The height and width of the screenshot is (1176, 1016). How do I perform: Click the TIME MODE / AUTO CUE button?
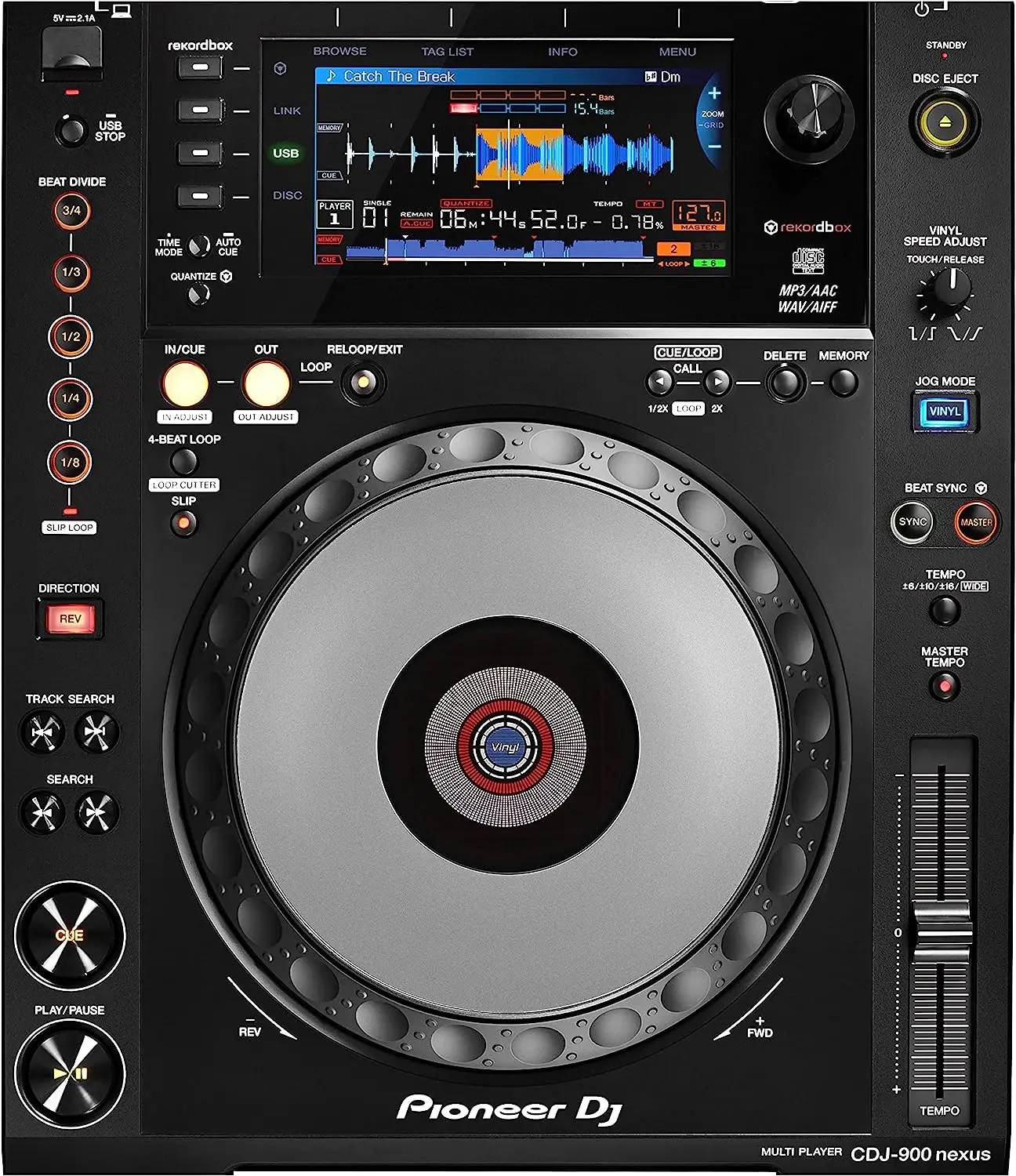coord(200,247)
